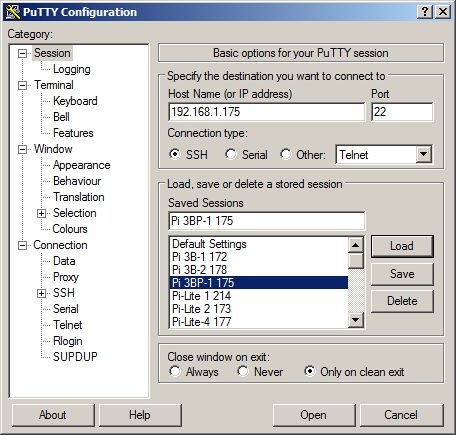456x435 pixels.
Task: Open the Bell settings category
Action: [61, 117]
